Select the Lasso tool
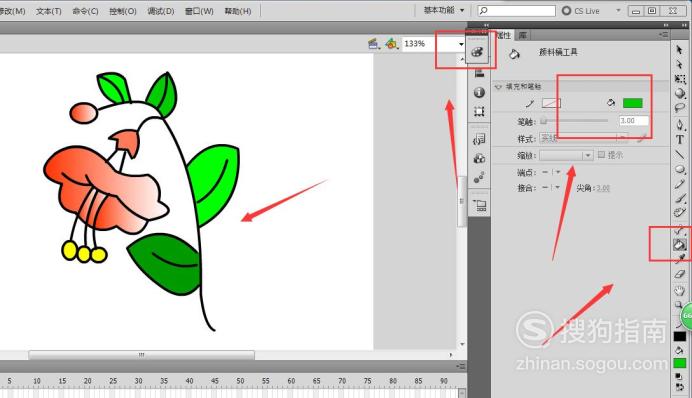This screenshot has height=398, width=692. pos(680,108)
